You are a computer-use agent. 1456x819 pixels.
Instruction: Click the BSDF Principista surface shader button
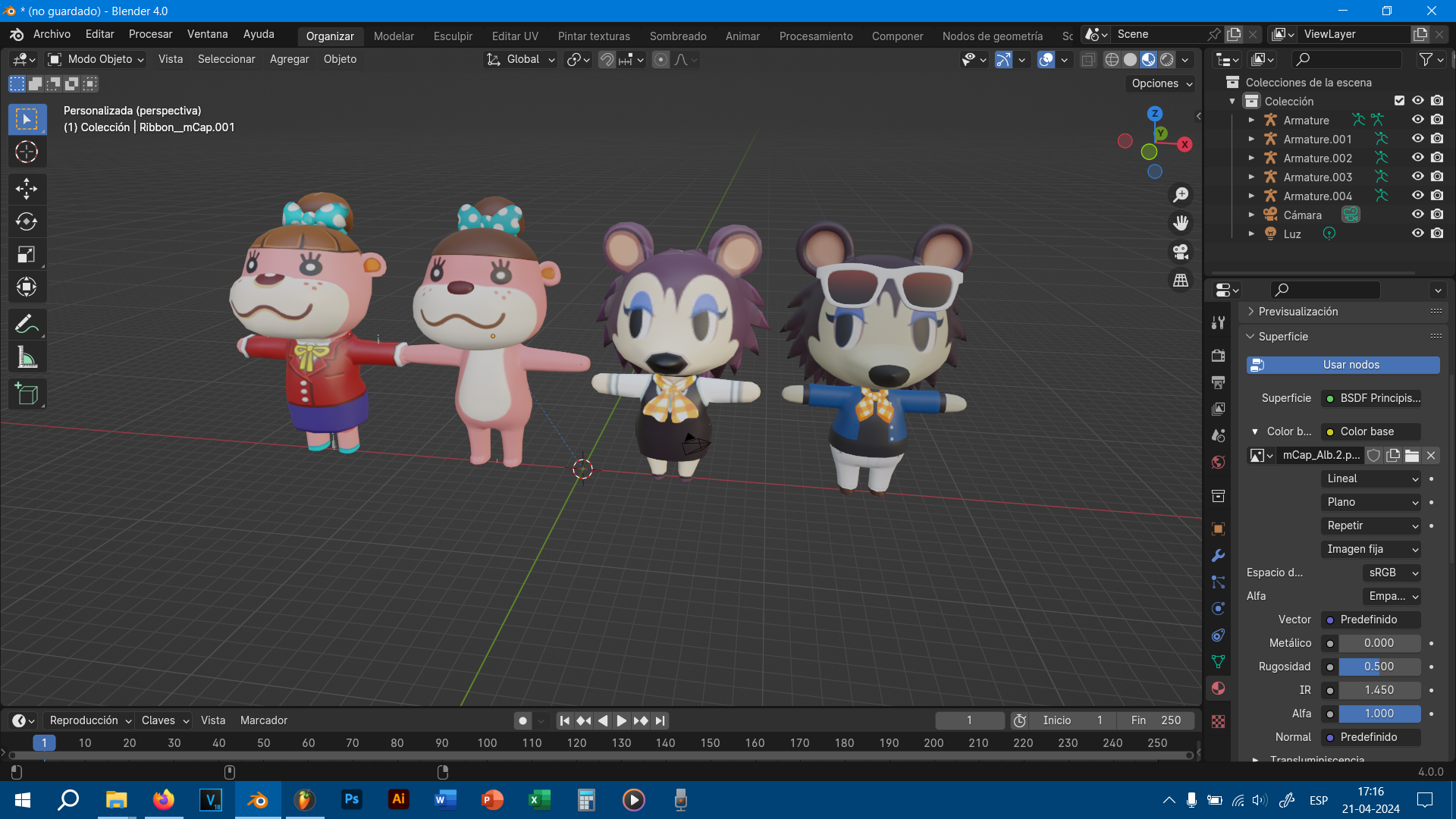tap(1371, 398)
